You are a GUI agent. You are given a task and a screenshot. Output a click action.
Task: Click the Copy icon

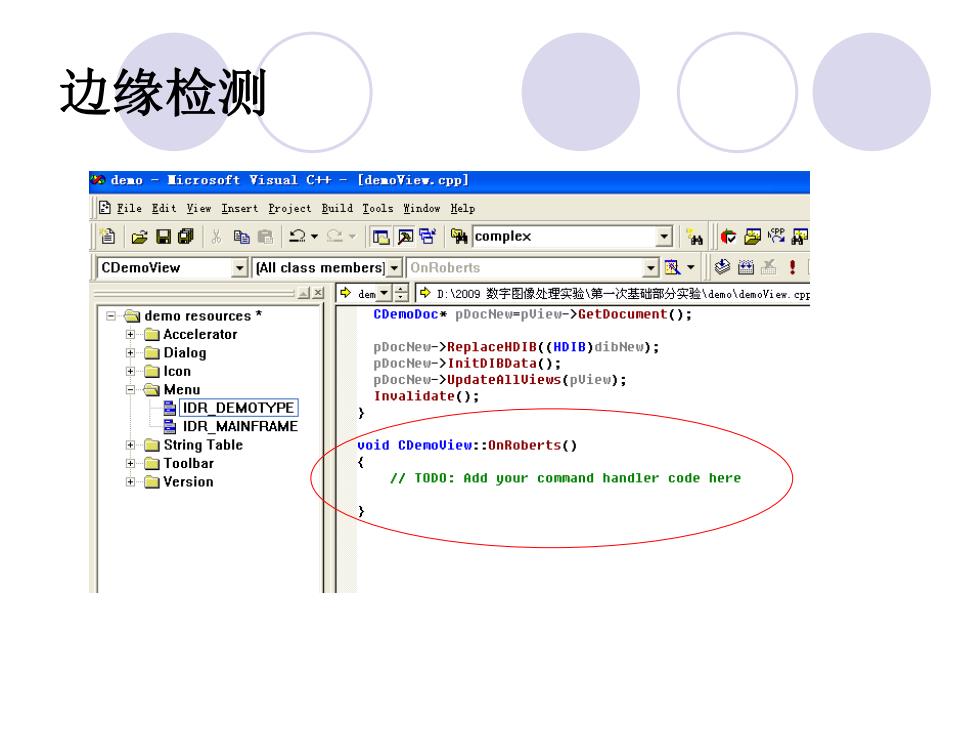[241, 236]
